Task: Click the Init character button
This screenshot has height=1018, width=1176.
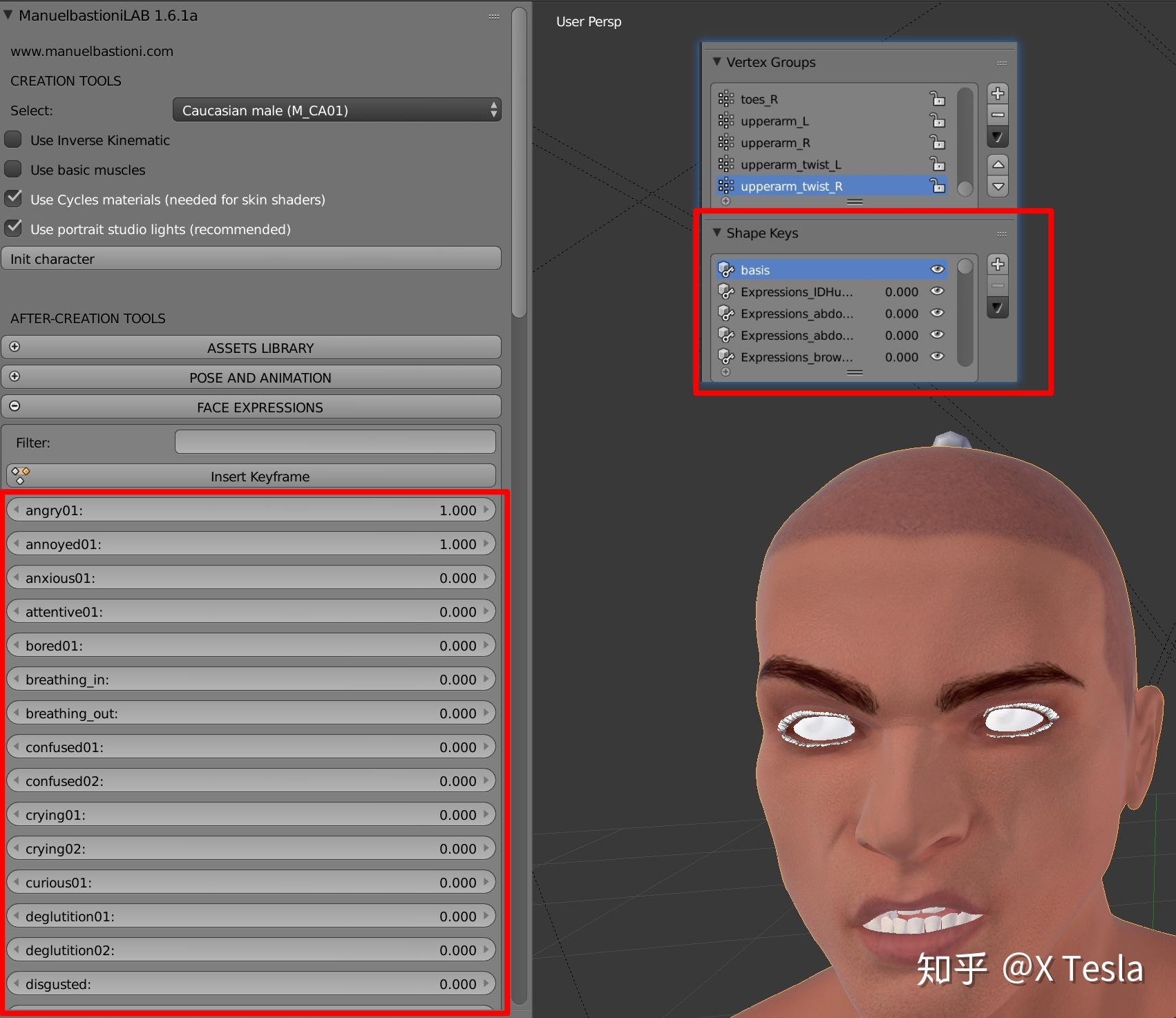Action: tap(251, 258)
